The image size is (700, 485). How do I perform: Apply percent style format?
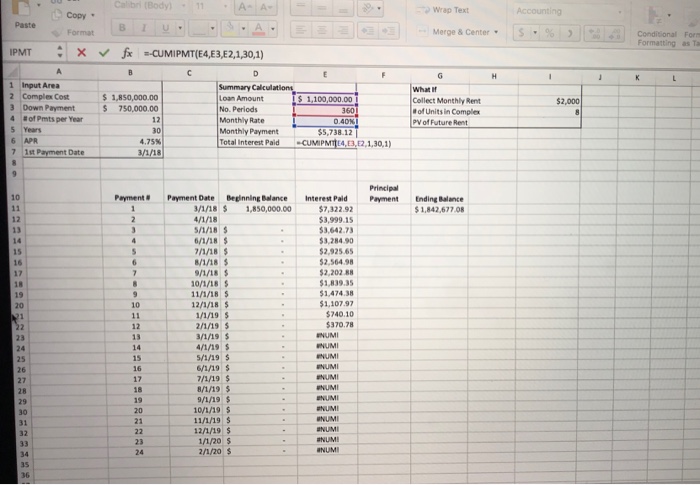550,33
